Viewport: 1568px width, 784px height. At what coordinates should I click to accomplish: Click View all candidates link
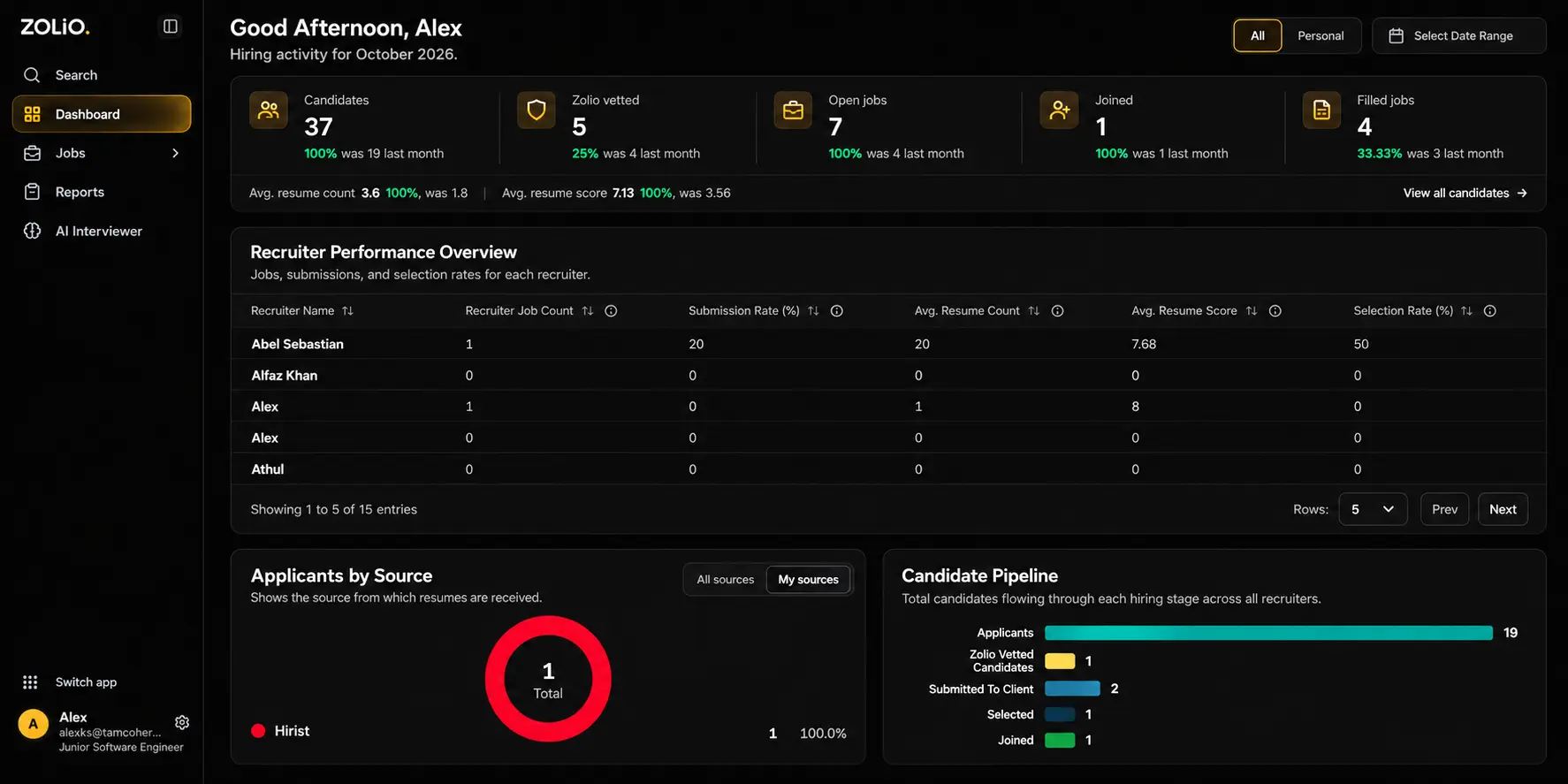[1465, 193]
